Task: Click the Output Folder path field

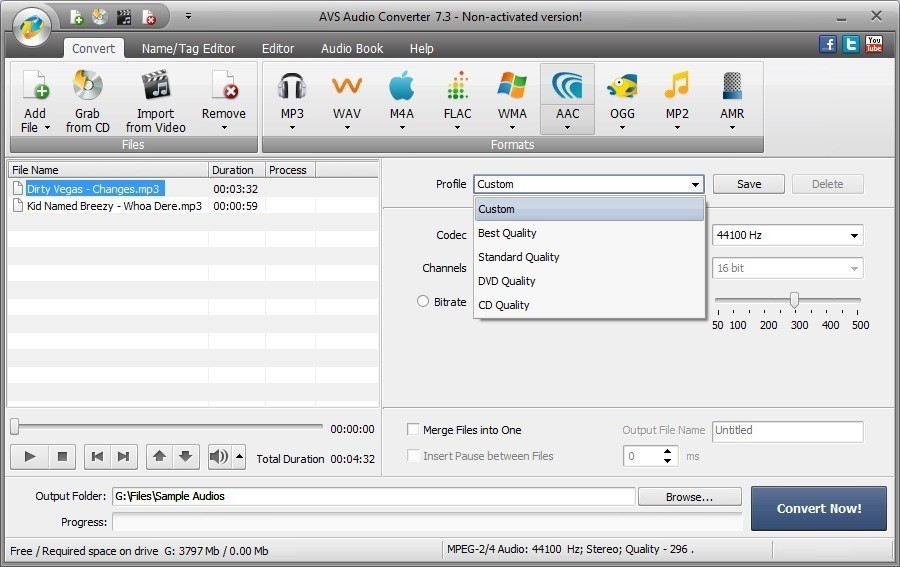Action: point(374,496)
